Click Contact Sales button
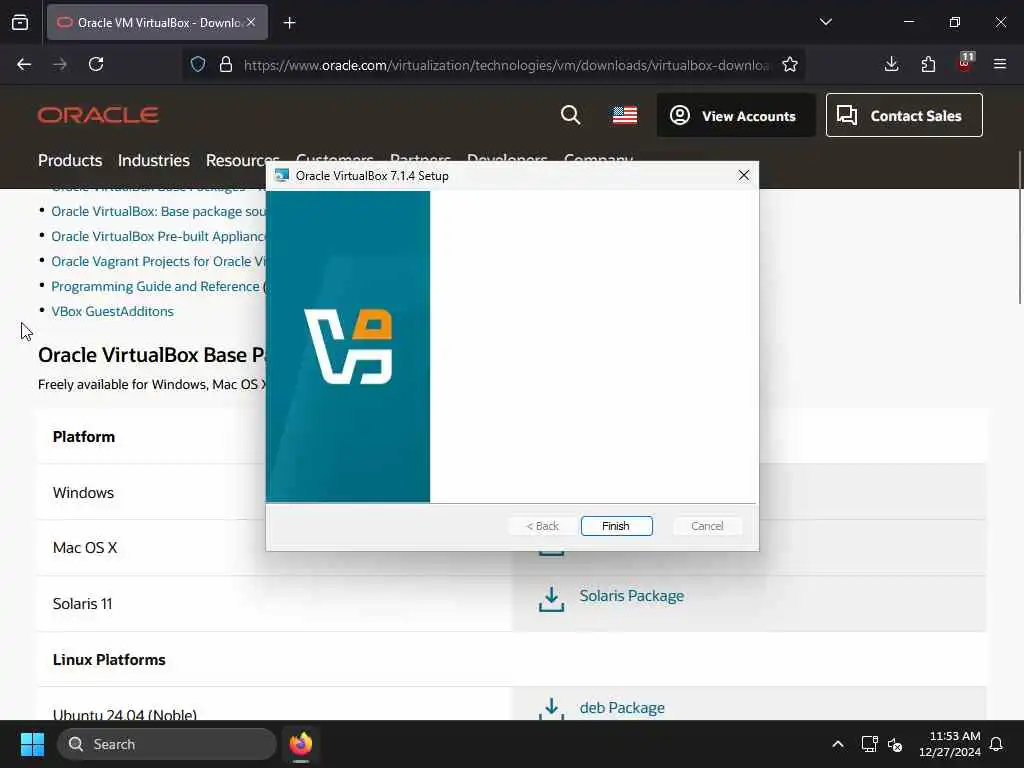1024x768 pixels. pos(904,116)
